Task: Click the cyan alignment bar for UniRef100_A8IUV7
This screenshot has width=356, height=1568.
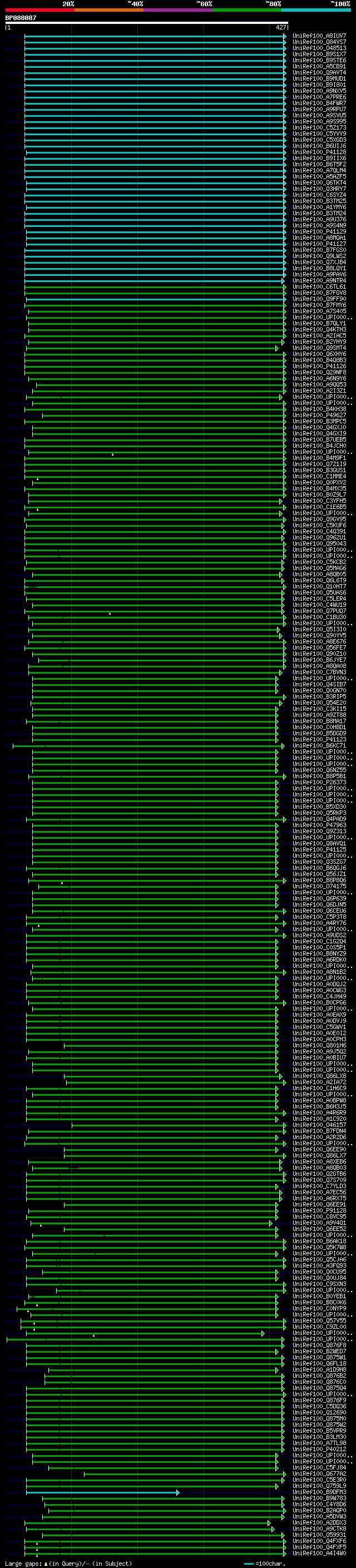Action: point(155,36)
